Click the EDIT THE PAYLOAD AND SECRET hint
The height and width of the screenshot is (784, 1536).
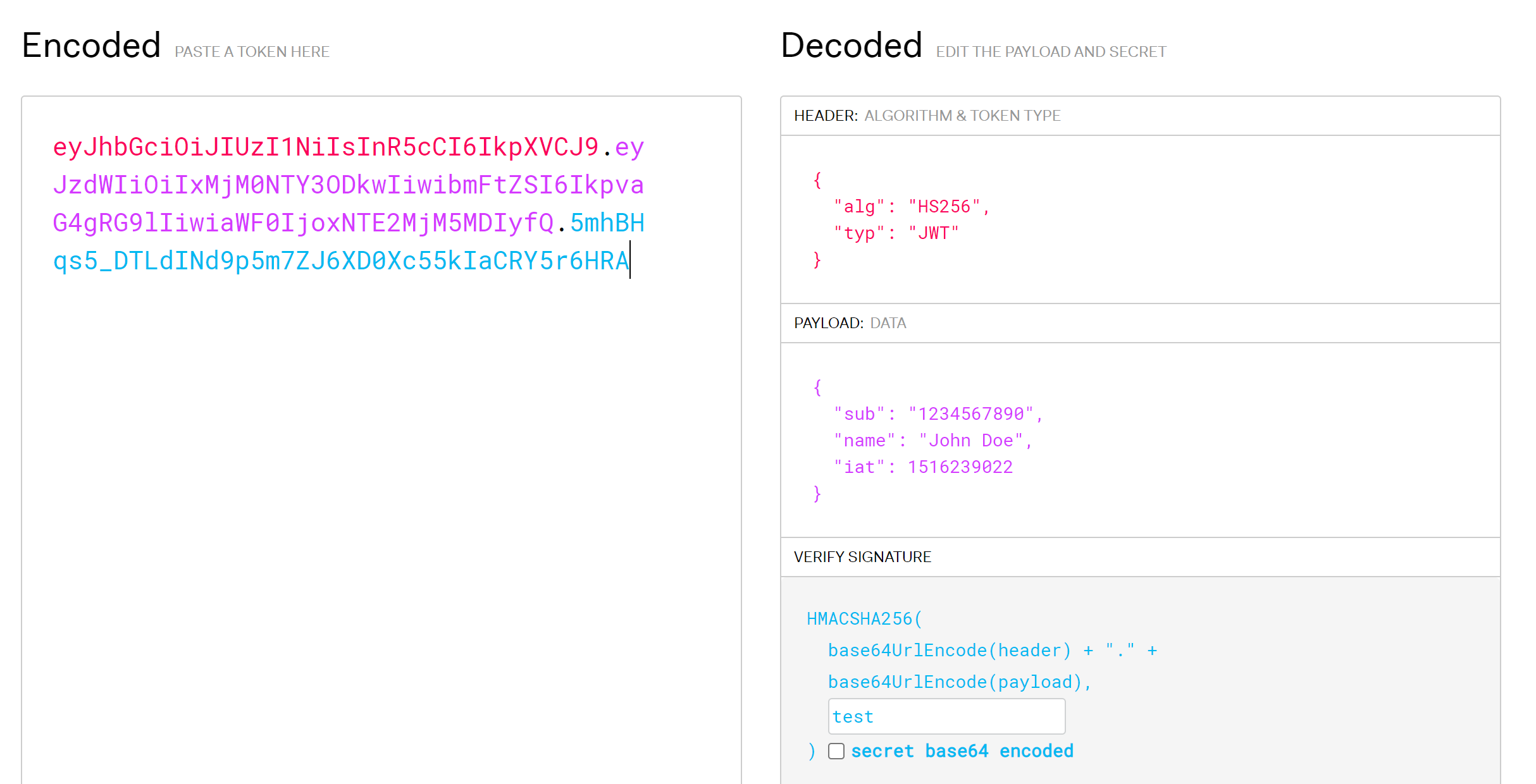pos(1051,52)
